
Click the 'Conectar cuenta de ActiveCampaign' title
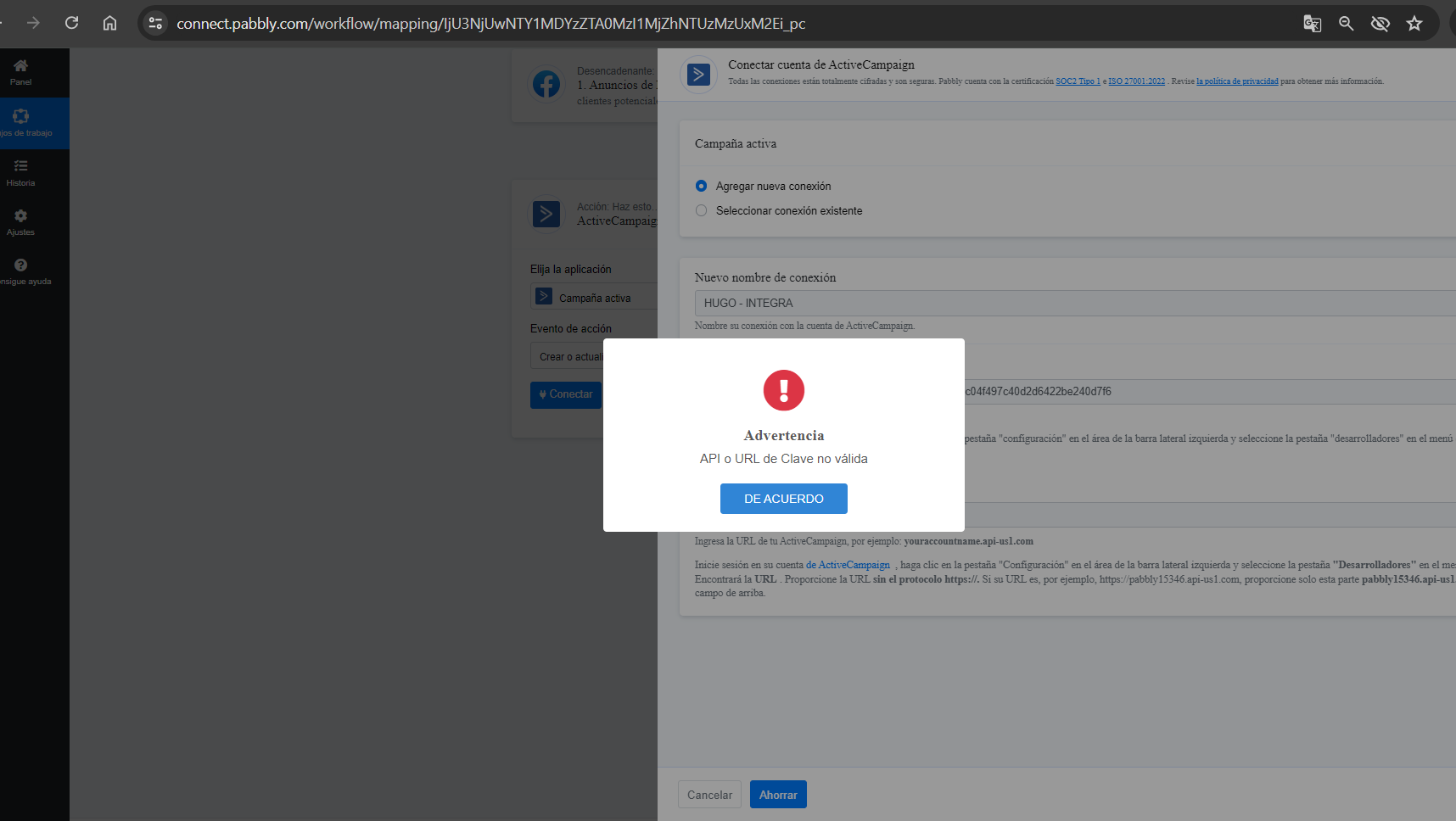click(x=821, y=64)
